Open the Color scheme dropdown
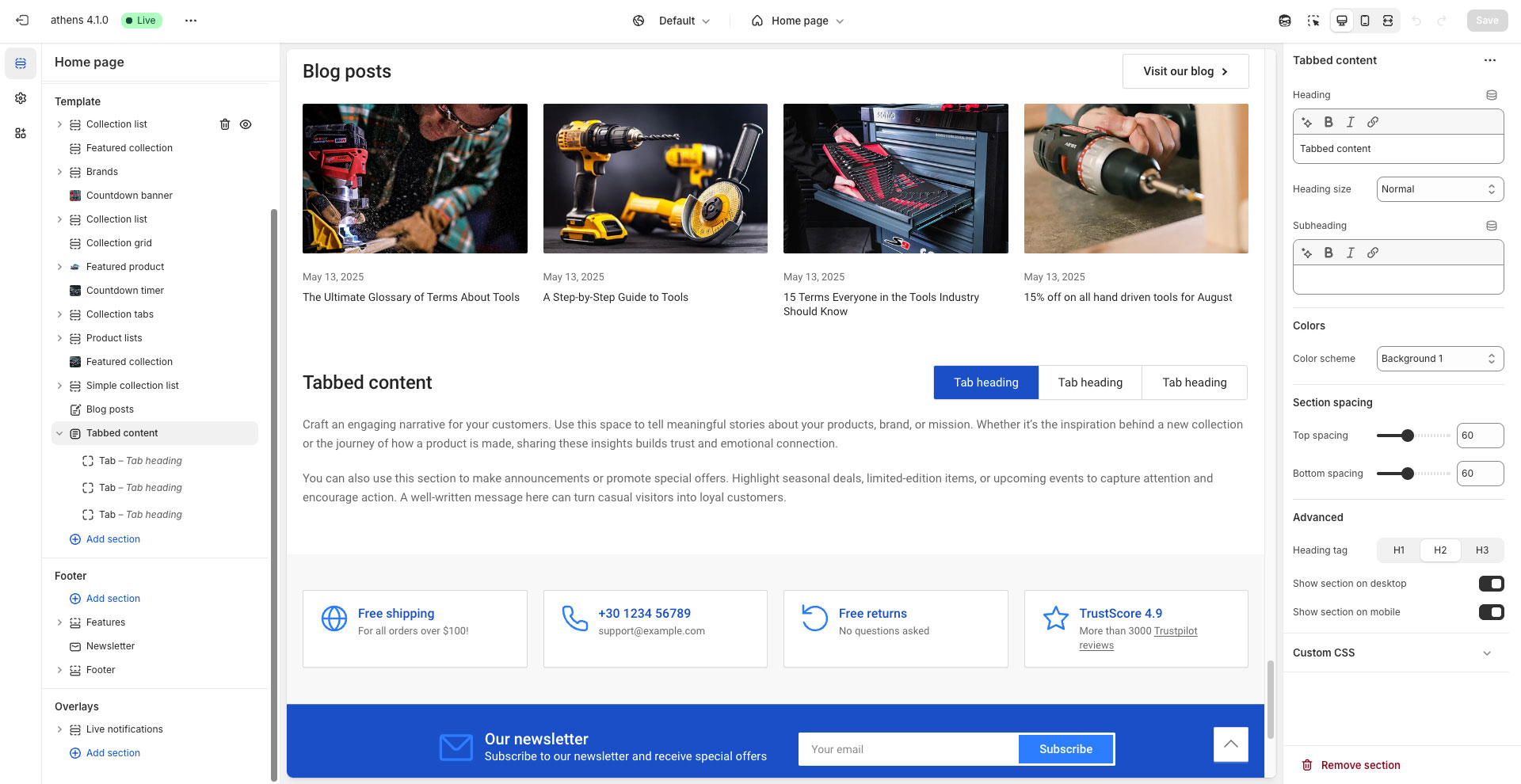The image size is (1521, 784). 1439,359
